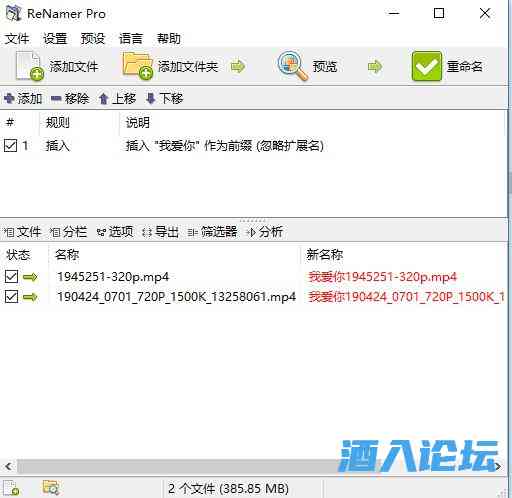This screenshot has width=512, height=498.
Task: Add a new rule with 添加
Action: tap(23, 98)
